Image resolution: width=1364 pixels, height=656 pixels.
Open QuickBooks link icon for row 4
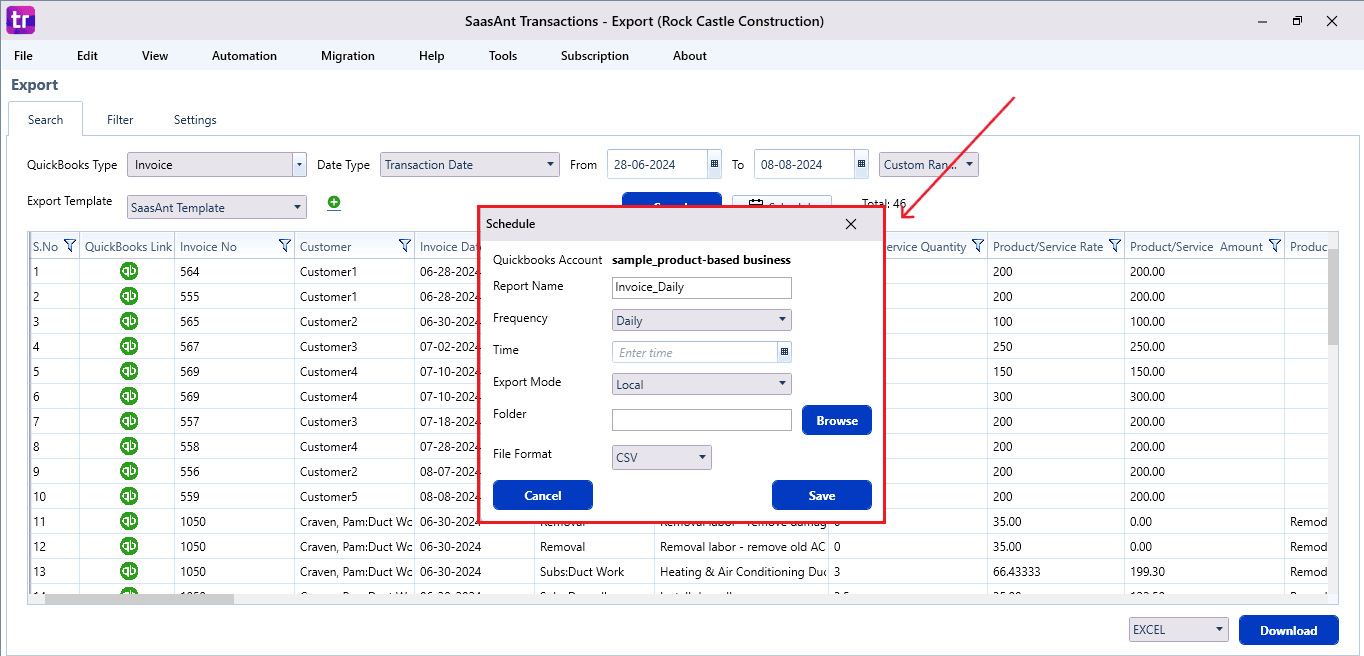(129, 346)
